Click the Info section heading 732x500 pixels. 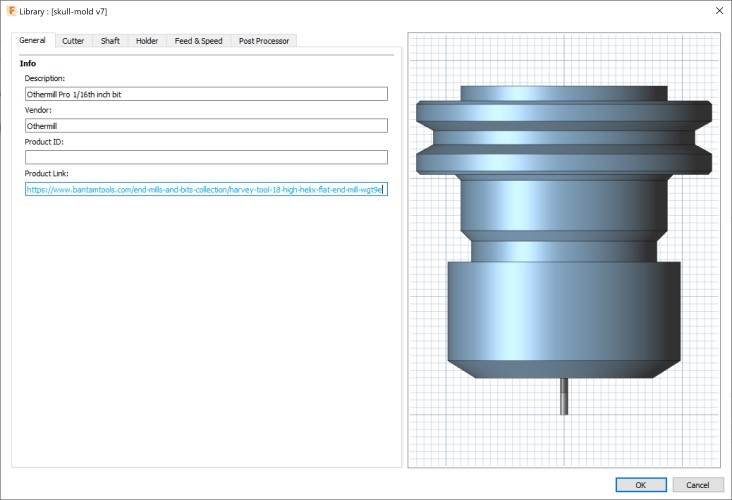28,63
